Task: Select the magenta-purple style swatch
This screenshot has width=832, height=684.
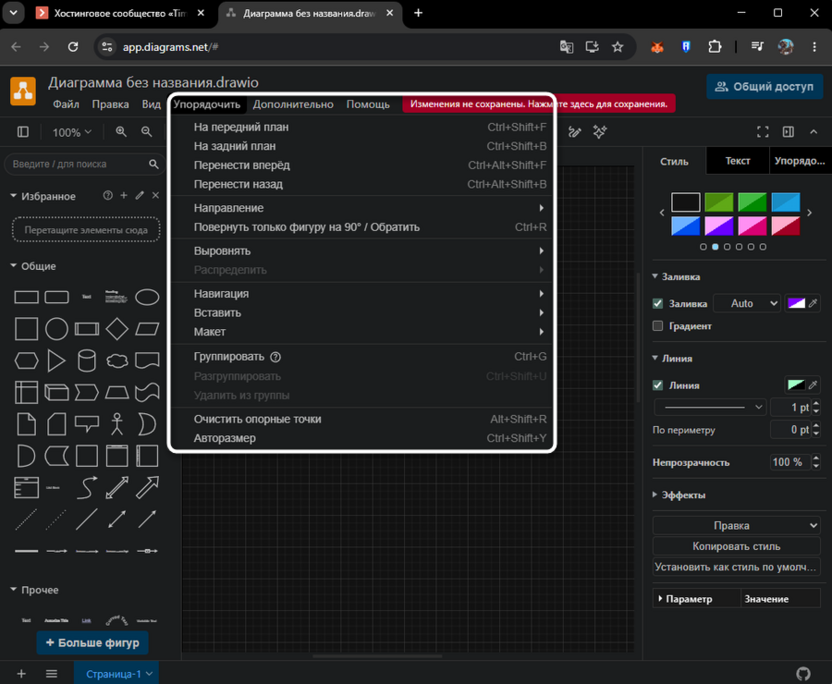Action: [719, 226]
